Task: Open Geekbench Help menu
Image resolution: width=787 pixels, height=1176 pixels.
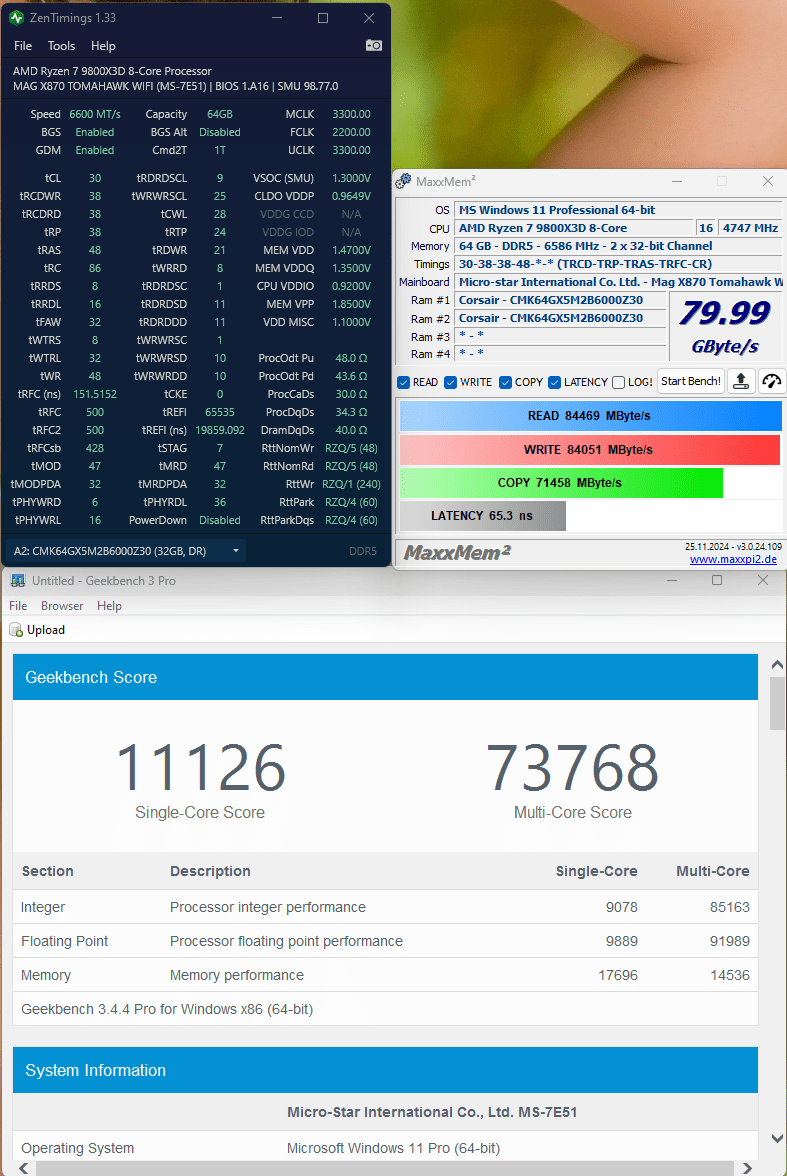Action: coord(110,605)
